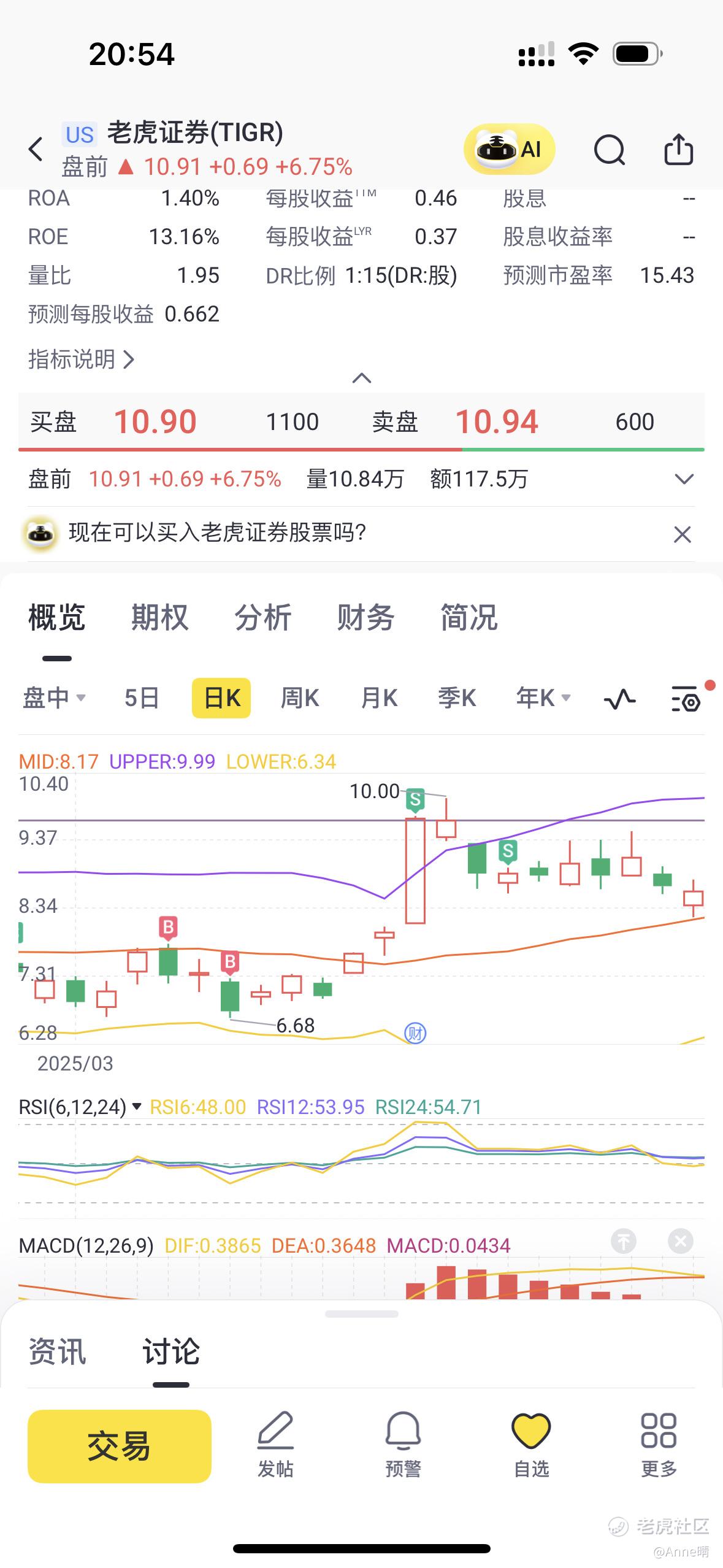The width and height of the screenshot is (723, 1568).
Task: Open the chart indicator wave icon
Action: click(x=619, y=699)
